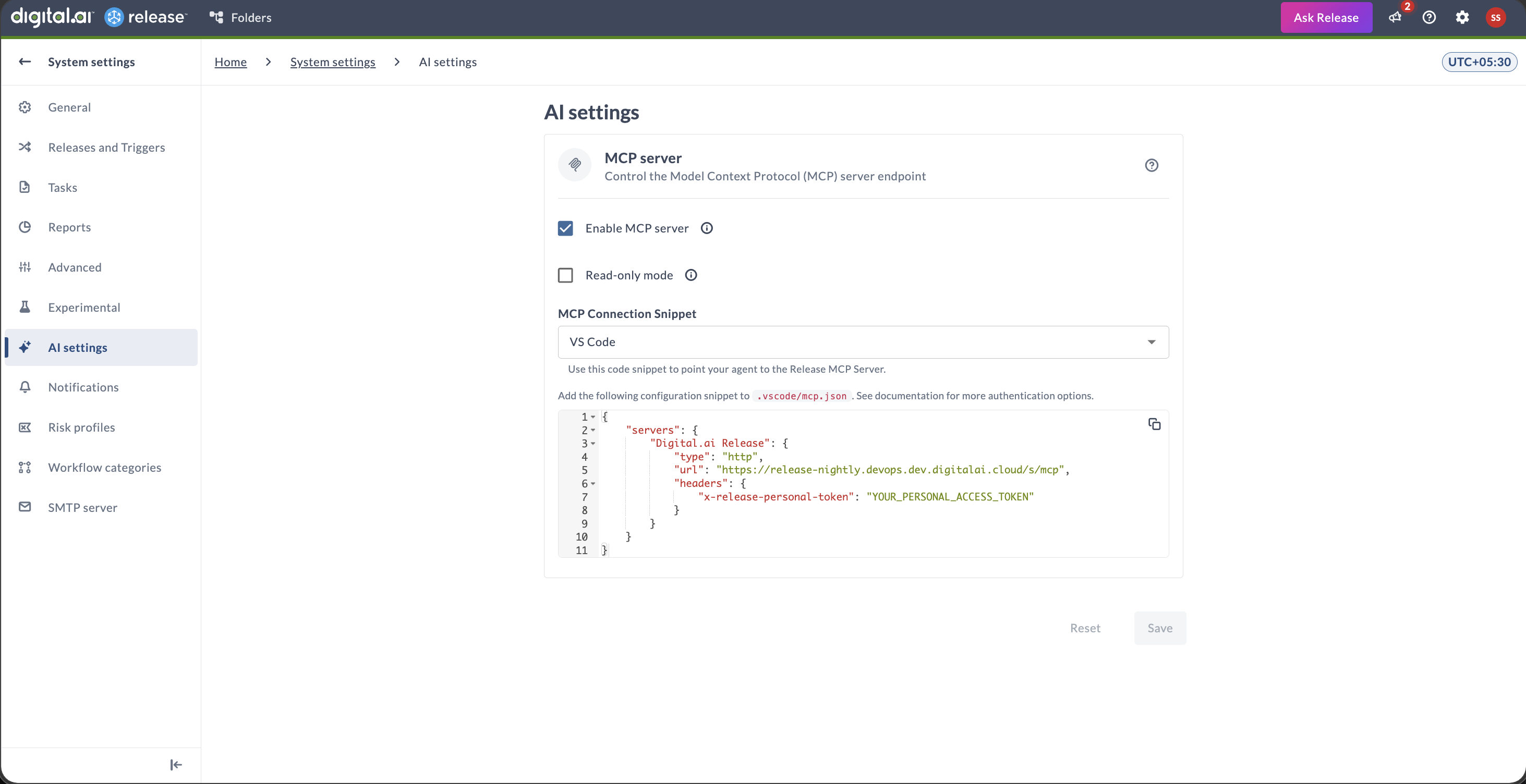Open Risk profiles in sidebar
The height and width of the screenshot is (784, 1526).
pyautogui.click(x=101, y=427)
